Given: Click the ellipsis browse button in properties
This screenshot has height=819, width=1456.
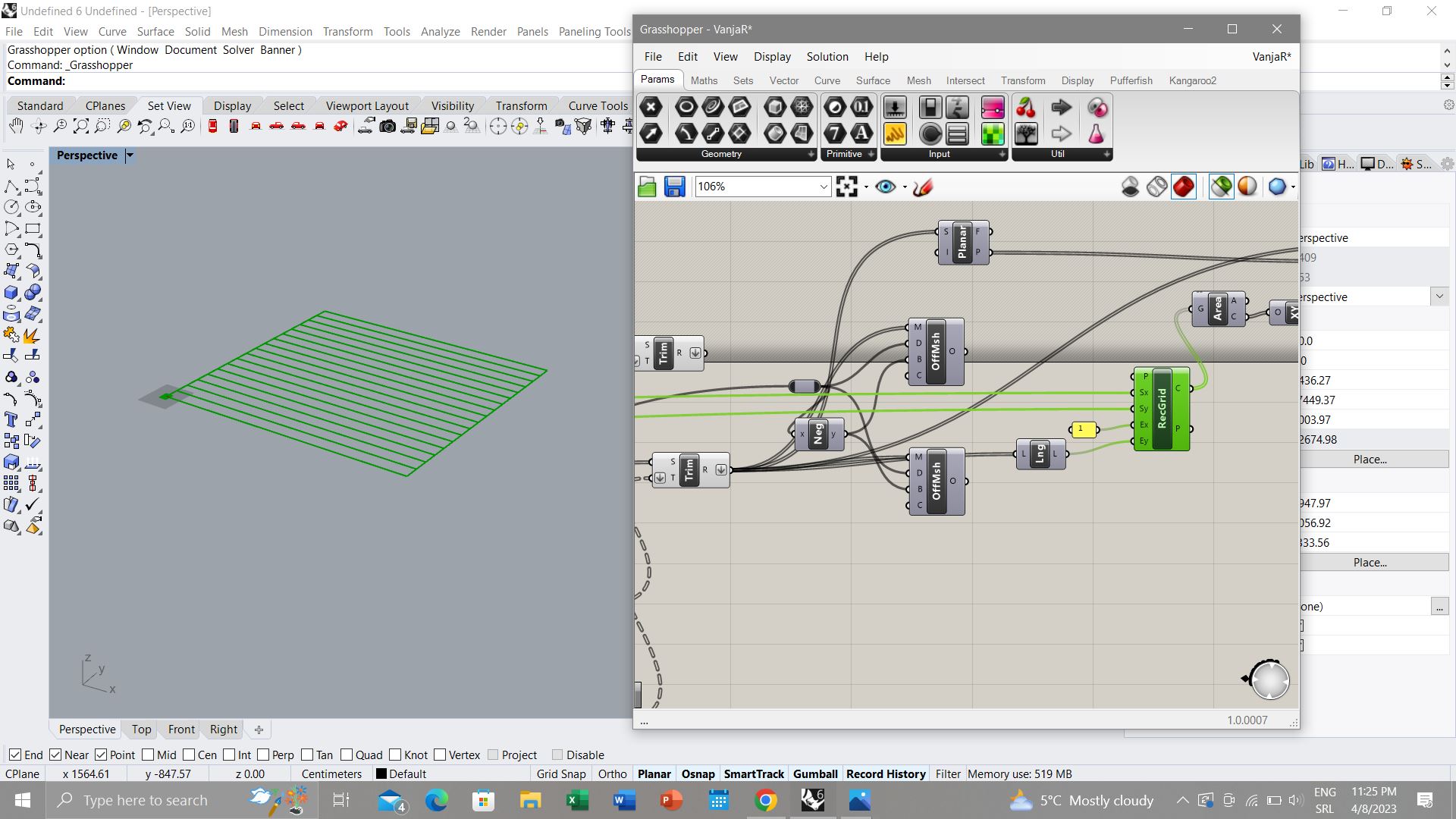Looking at the screenshot, I should tap(1439, 607).
